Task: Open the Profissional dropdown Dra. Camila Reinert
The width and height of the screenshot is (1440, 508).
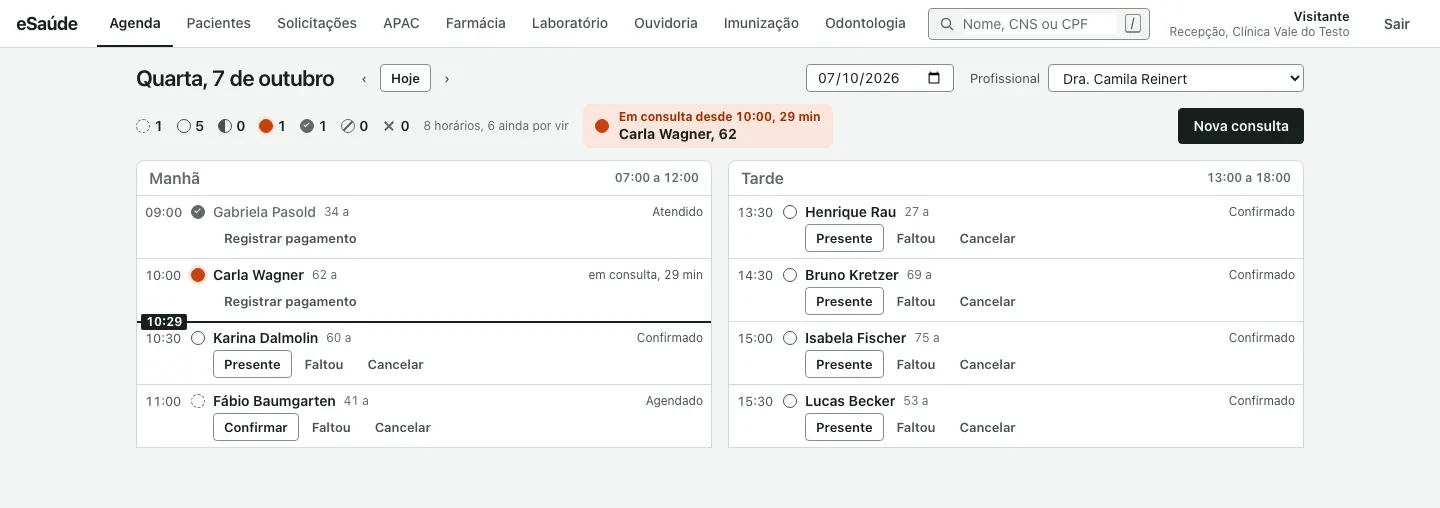Action: [1176, 78]
